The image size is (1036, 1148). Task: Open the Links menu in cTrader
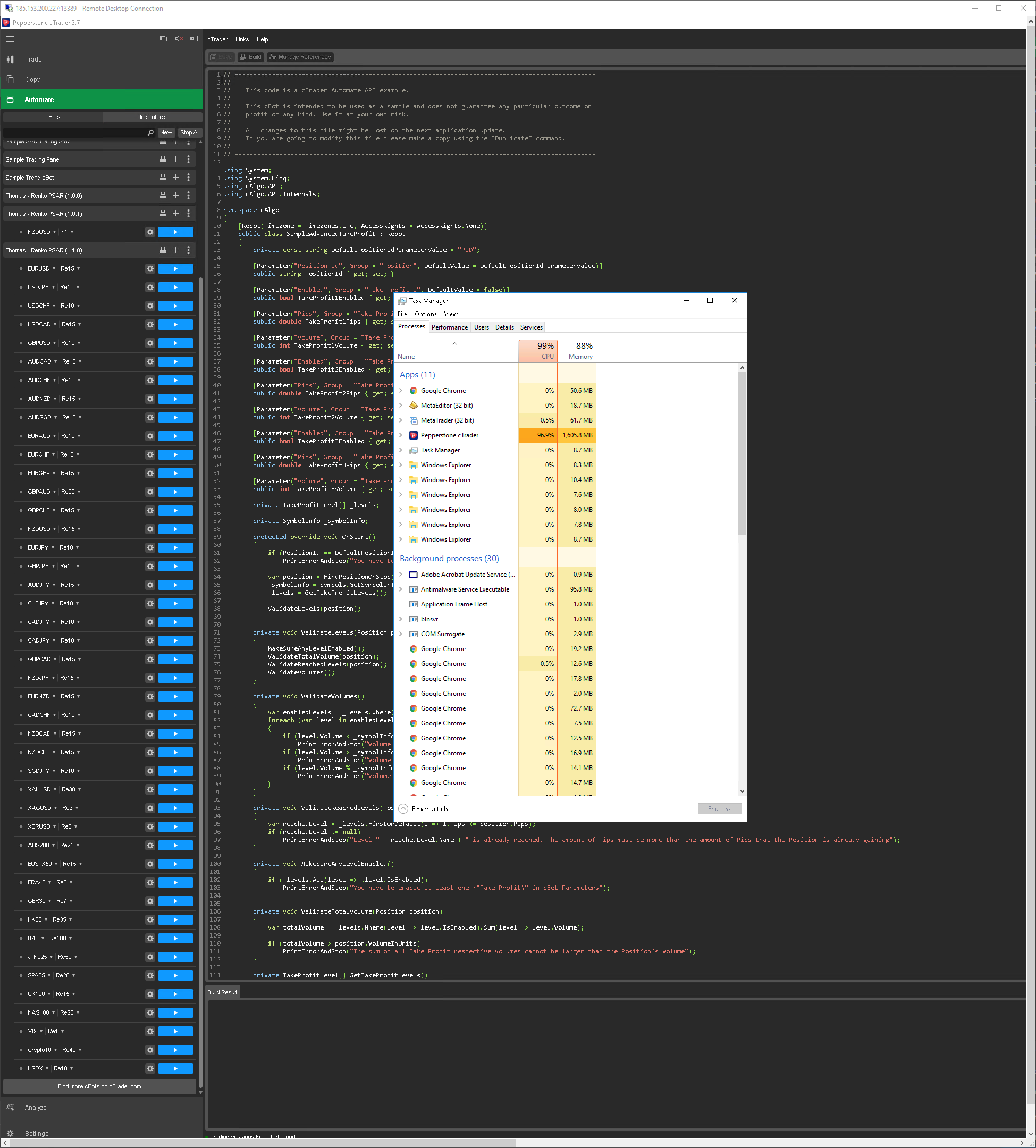pyautogui.click(x=242, y=39)
